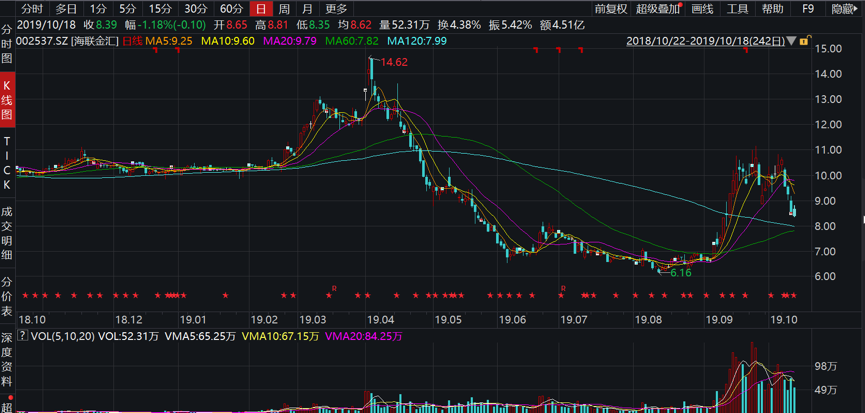Screen dimensions: 865x413
Task: Click the 19.05 label on the time axis
Action: click(448, 318)
